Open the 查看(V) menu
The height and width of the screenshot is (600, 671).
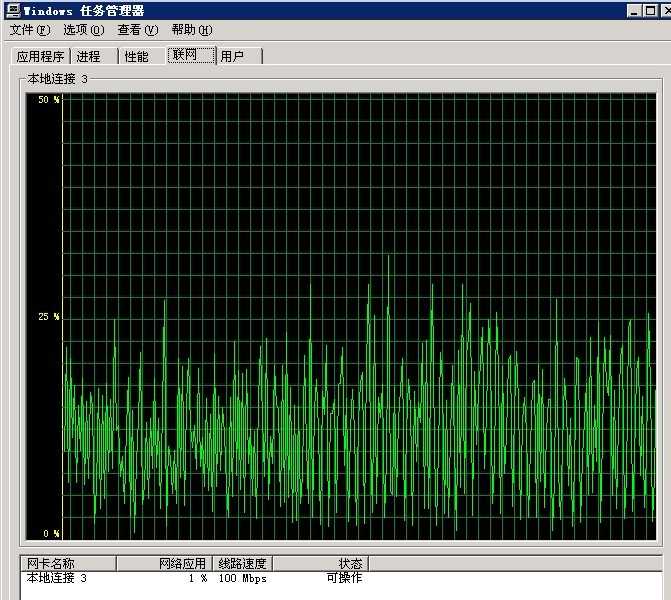coord(138,30)
